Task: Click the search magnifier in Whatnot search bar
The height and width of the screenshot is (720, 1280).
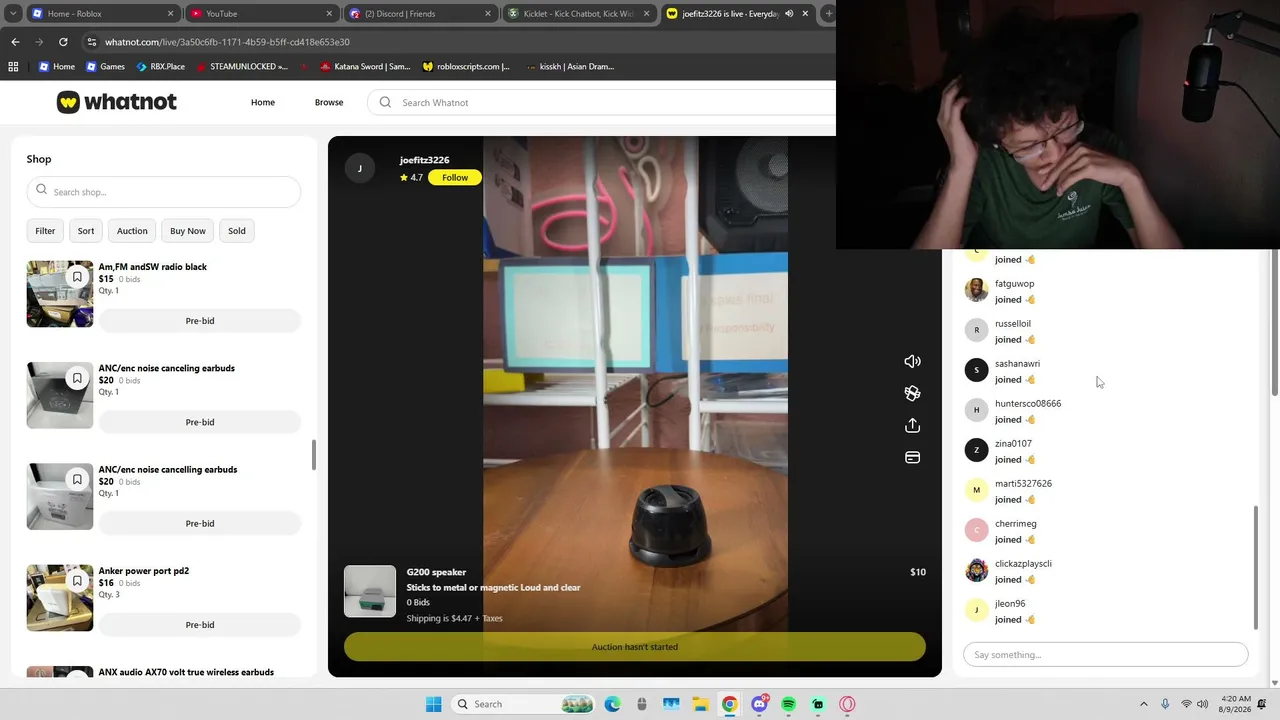Action: pos(385,102)
